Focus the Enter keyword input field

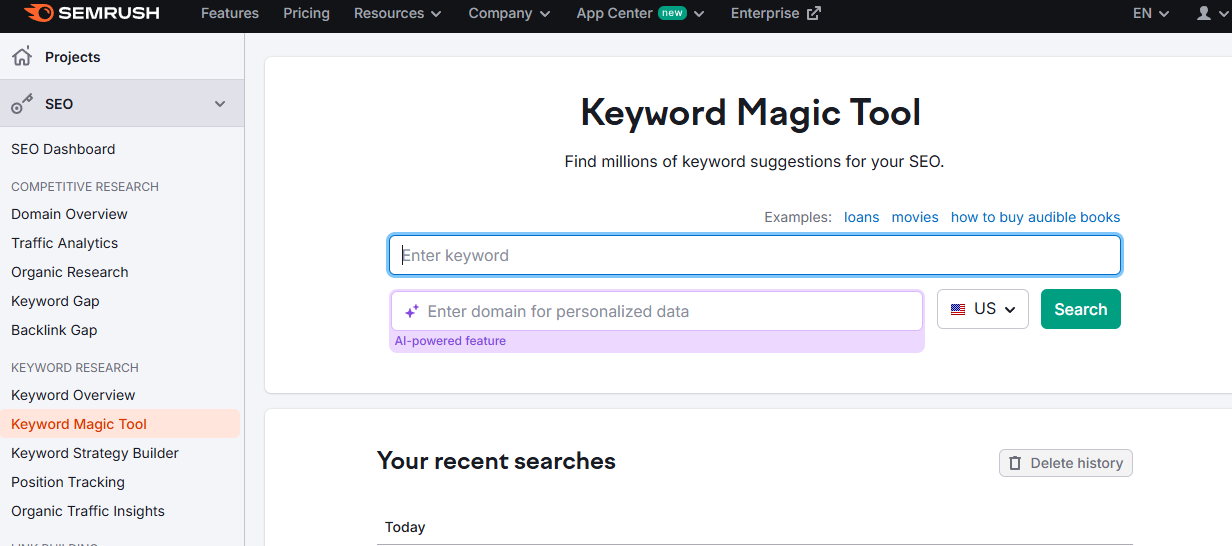click(x=755, y=255)
